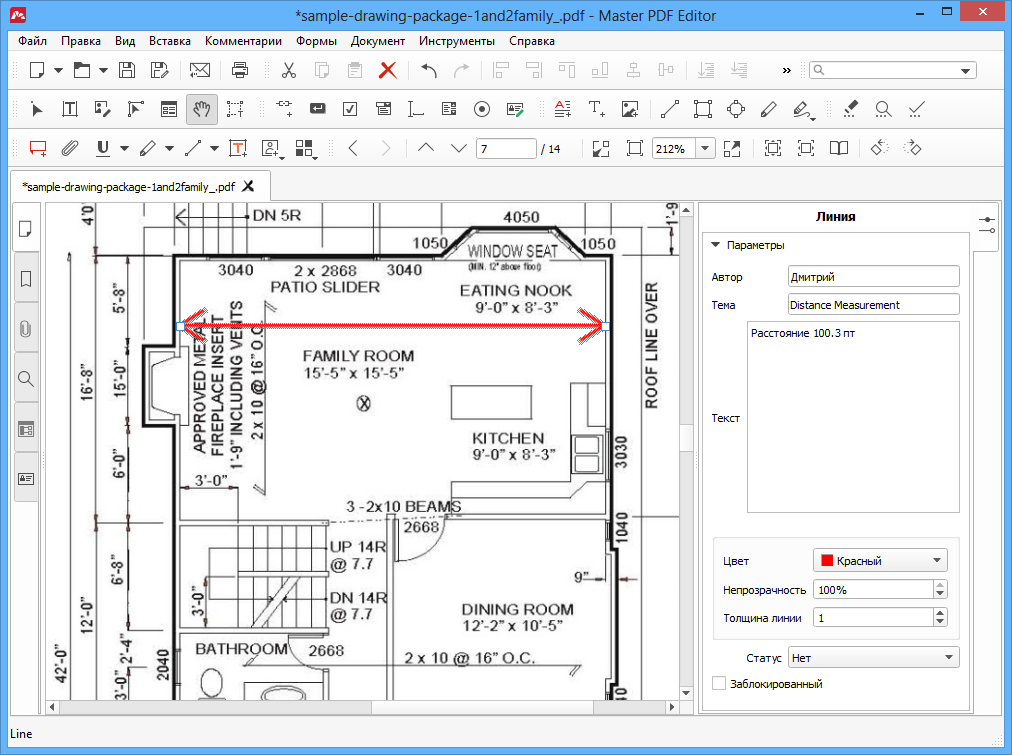This screenshot has height=755, width=1012.
Task: Click the two-page Book view icon
Action: 838,148
